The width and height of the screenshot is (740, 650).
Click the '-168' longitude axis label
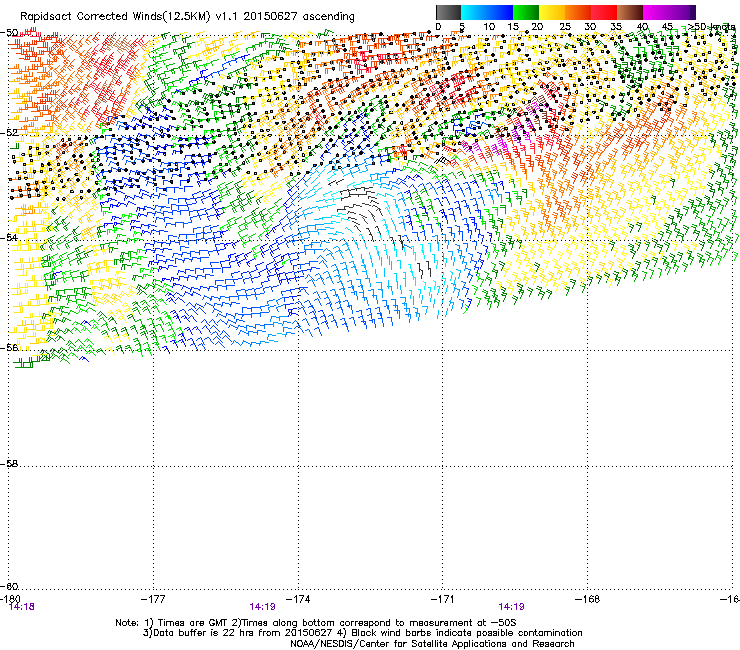click(x=588, y=599)
